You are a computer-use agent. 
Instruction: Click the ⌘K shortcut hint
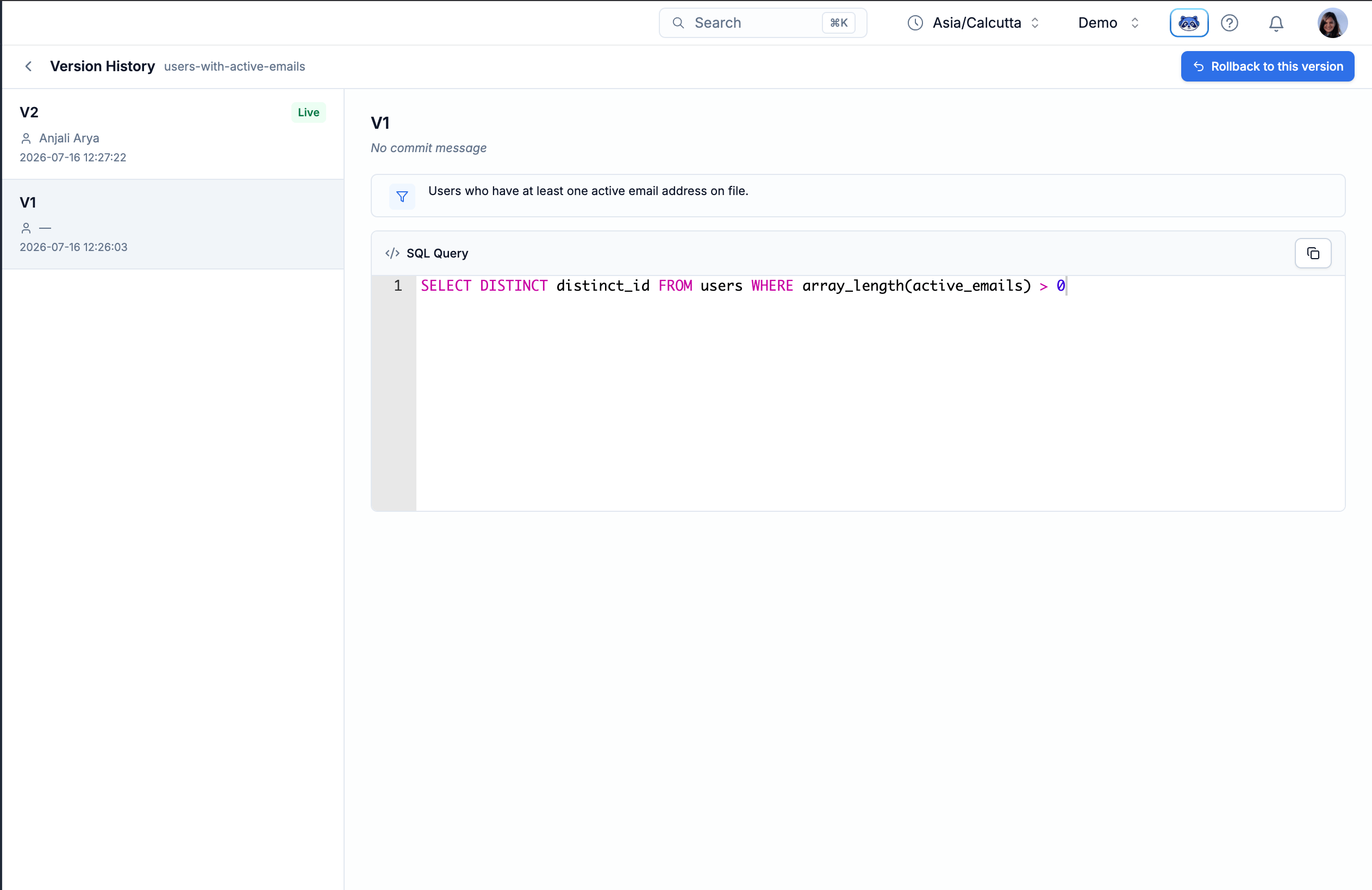click(x=838, y=23)
